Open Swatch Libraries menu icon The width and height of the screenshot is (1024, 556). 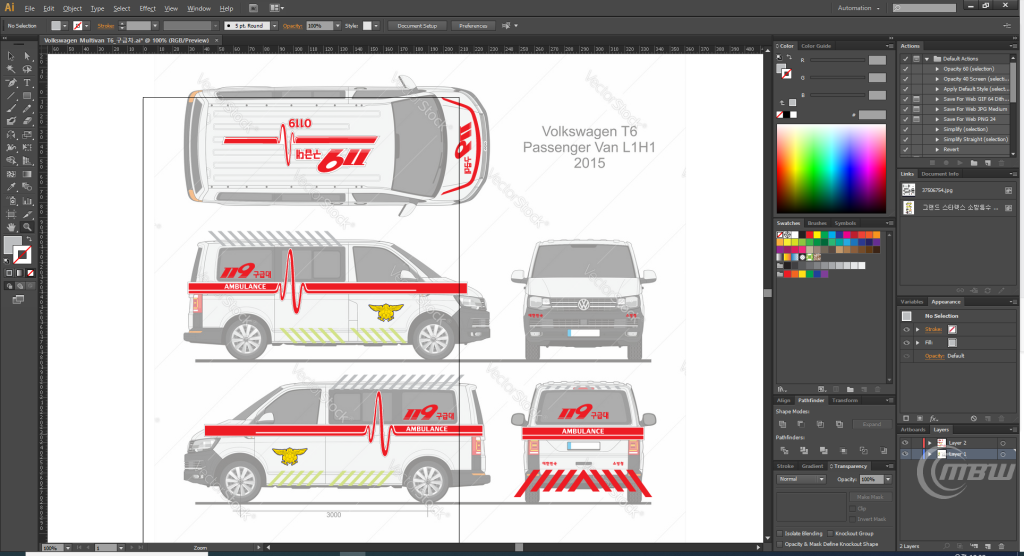tap(782, 389)
